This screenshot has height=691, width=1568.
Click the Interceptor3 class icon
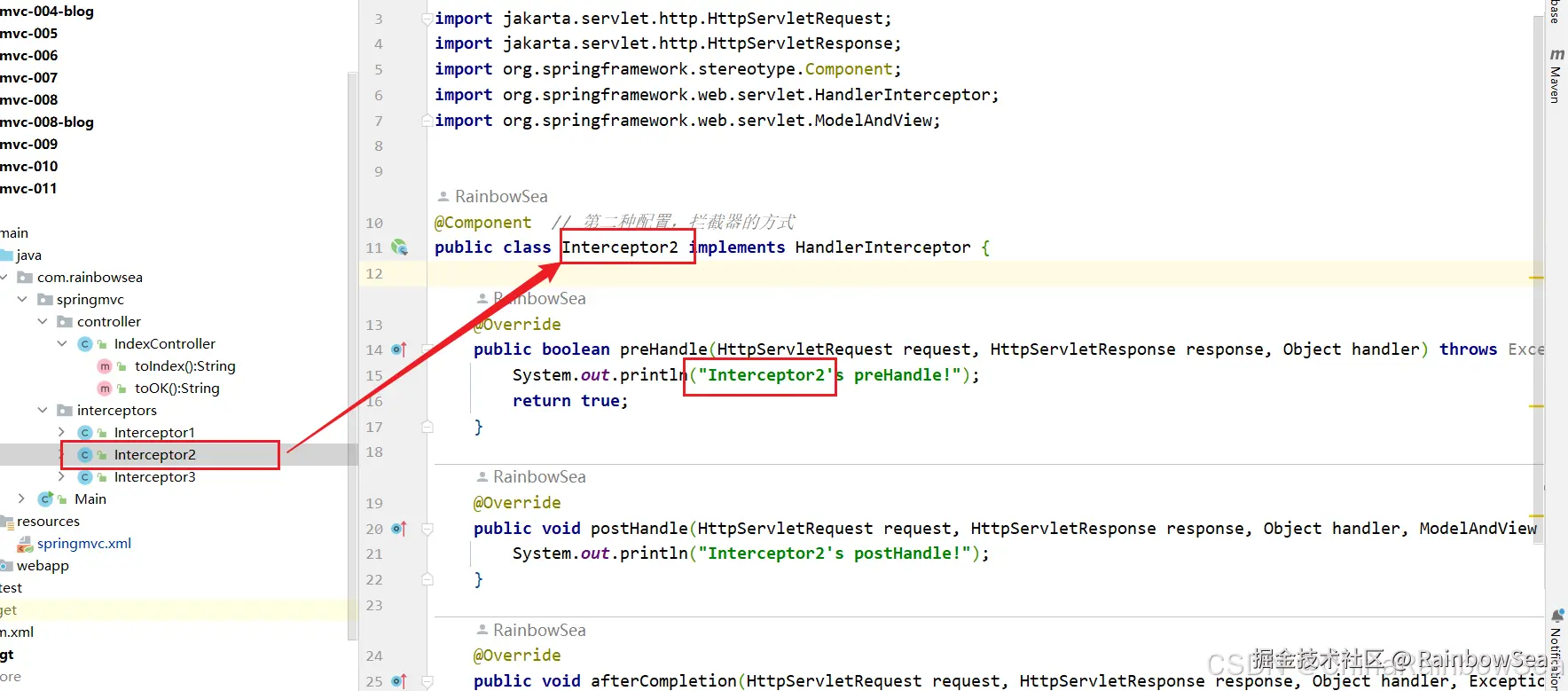pos(85,477)
